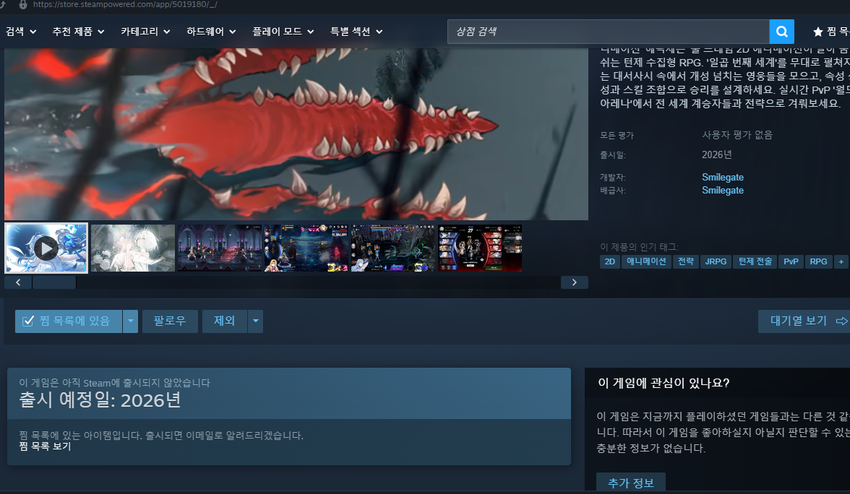Image resolution: width=850 pixels, height=494 pixels.
Task: Click the 이 게임에 관심이 있나요? heading
Action: click(664, 383)
